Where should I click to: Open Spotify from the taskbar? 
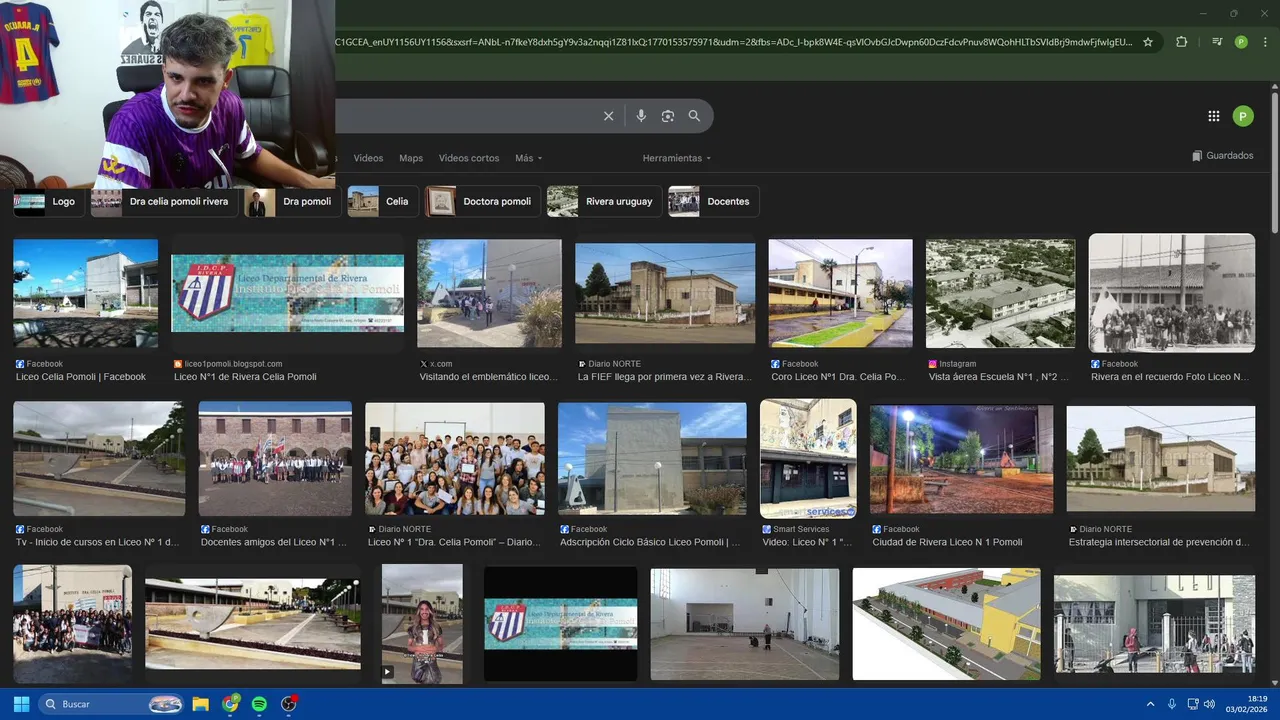click(259, 704)
